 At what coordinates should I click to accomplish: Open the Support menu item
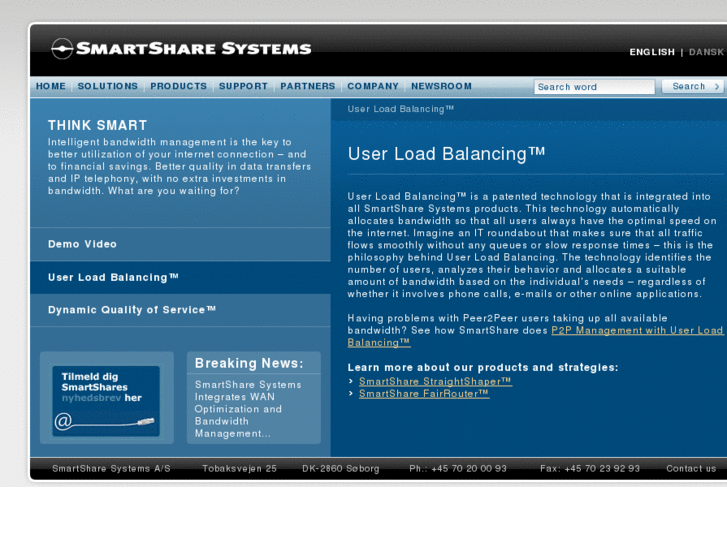click(243, 86)
